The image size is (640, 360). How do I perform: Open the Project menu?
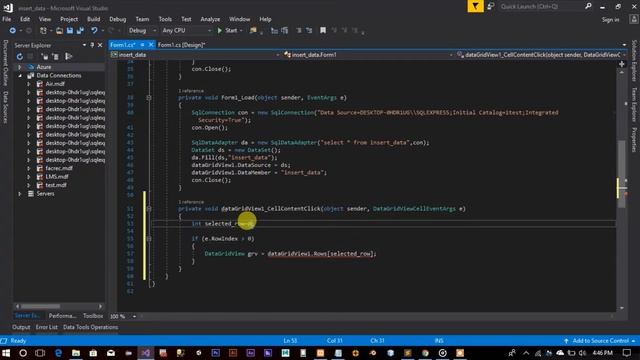(69, 19)
